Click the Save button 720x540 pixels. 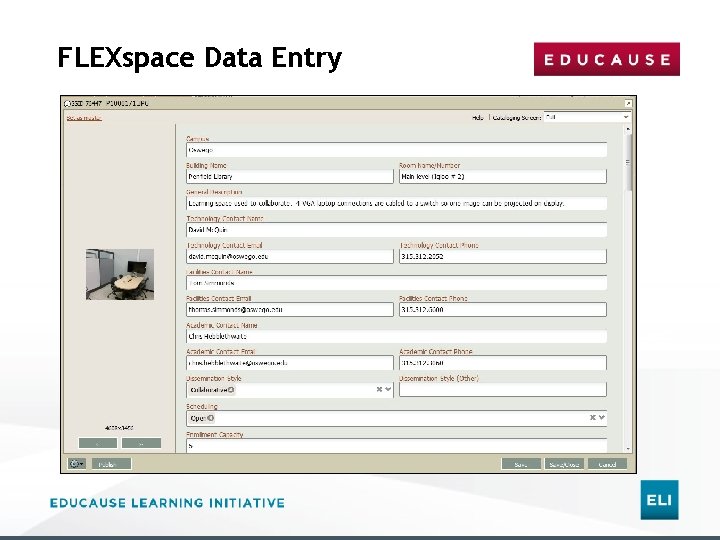521,464
